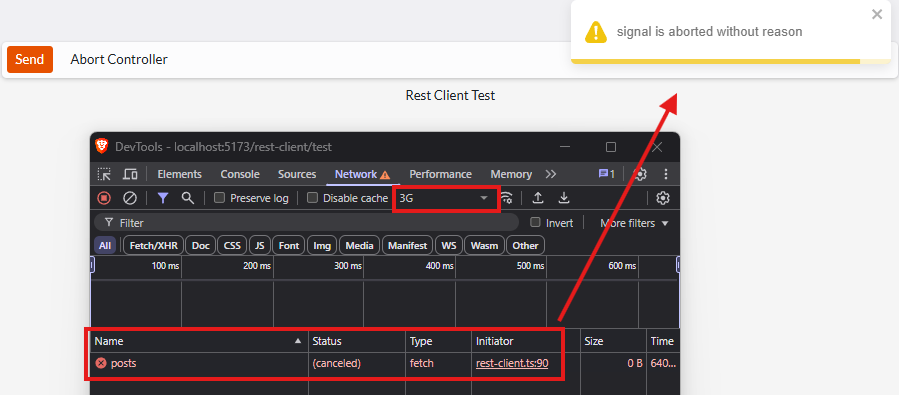Switch to the Console tab
Image resolution: width=899 pixels, height=395 pixels.
point(240,174)
